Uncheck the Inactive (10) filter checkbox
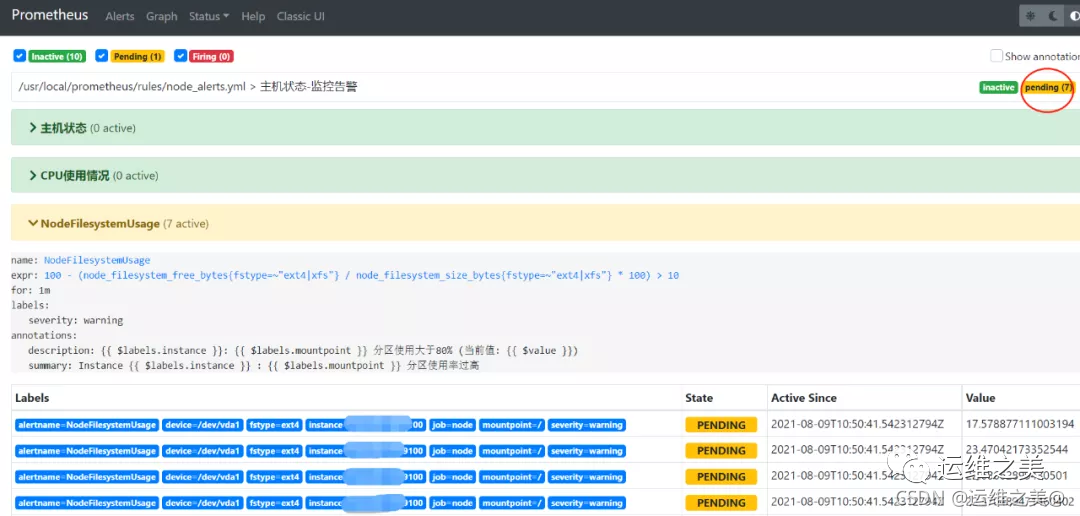The height and width of the screenshot is (516, 1080). 19,56
